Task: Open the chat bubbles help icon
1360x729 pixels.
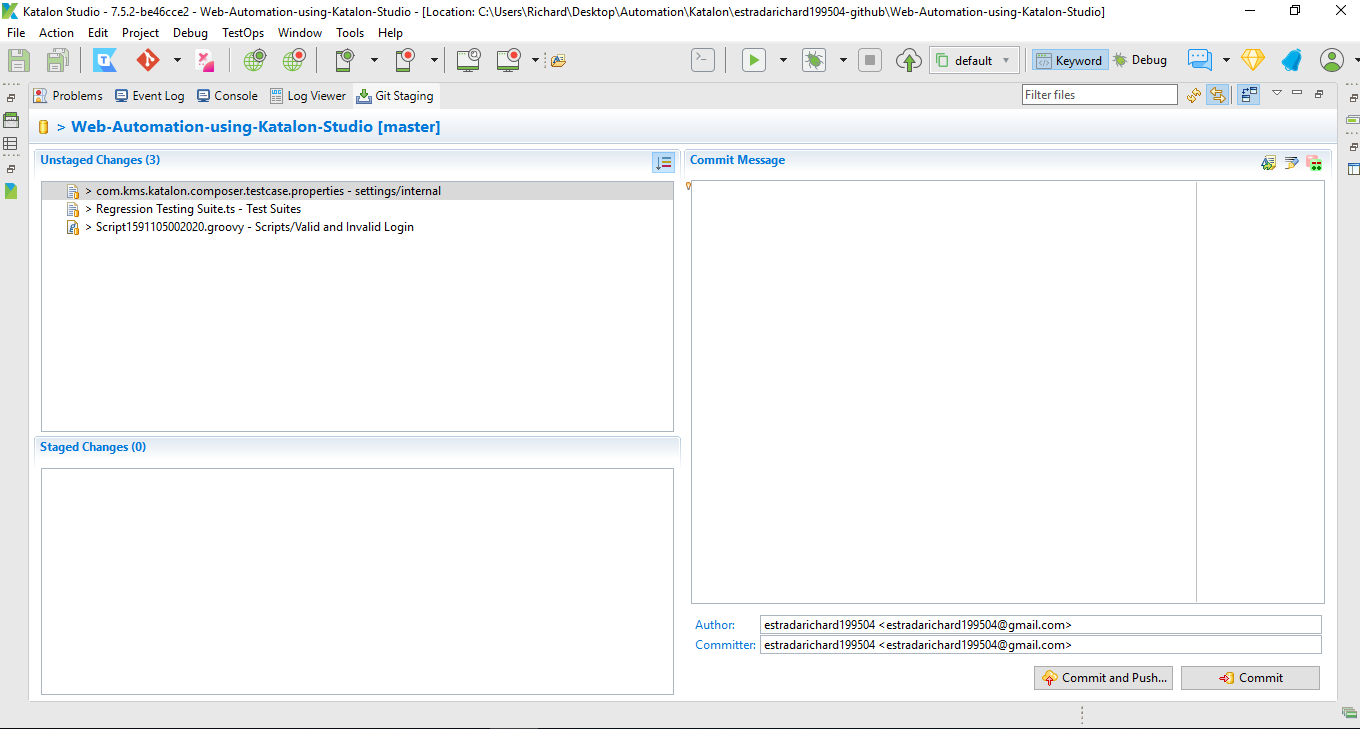Action: pos(1200,60)
